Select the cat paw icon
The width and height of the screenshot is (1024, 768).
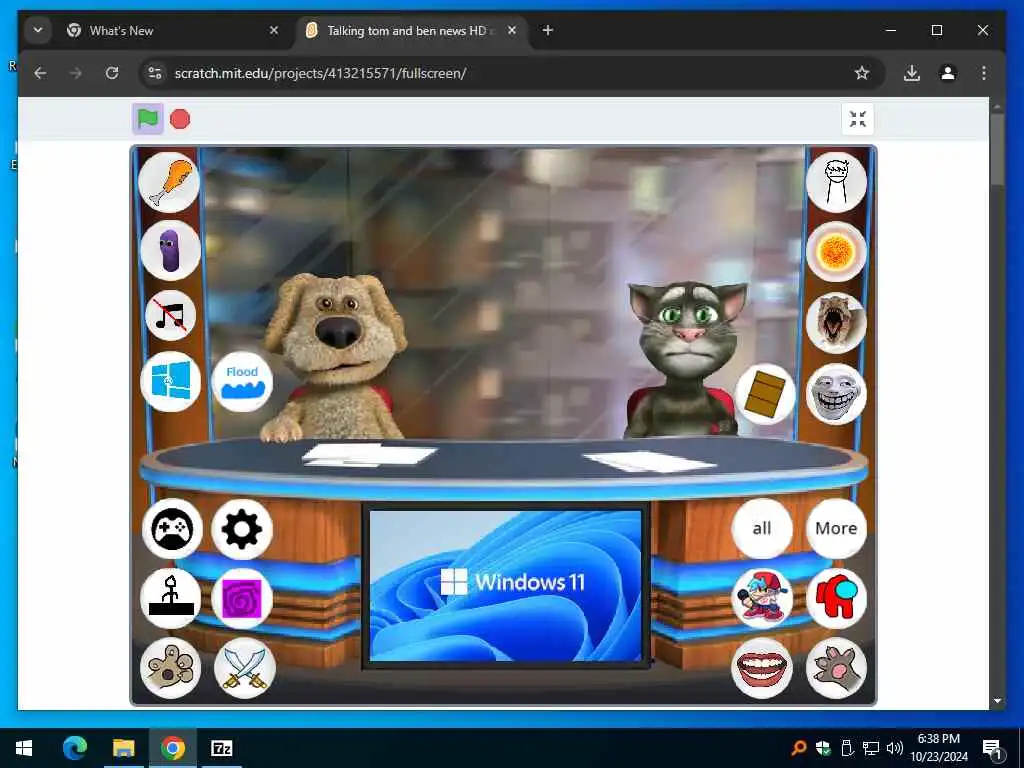point(837,667)
